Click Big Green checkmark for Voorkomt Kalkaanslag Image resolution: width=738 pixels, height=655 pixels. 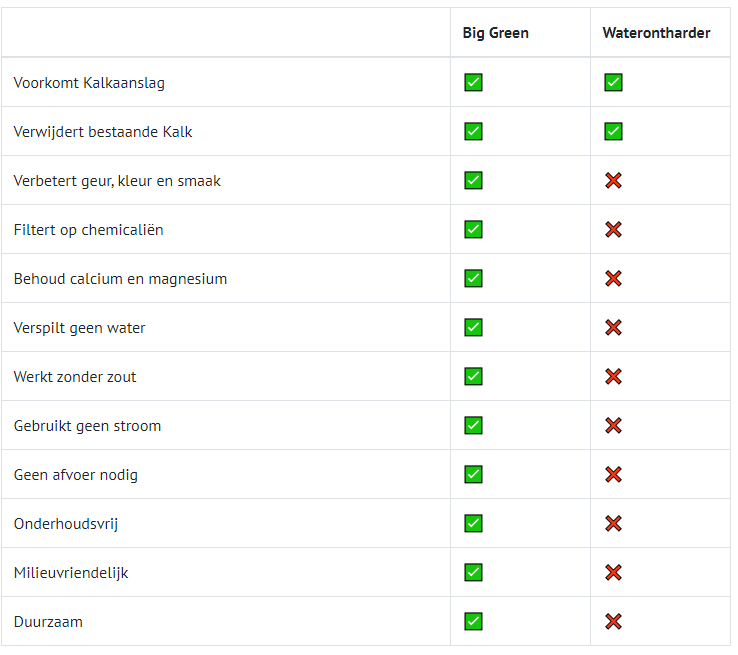coord(473,82)
